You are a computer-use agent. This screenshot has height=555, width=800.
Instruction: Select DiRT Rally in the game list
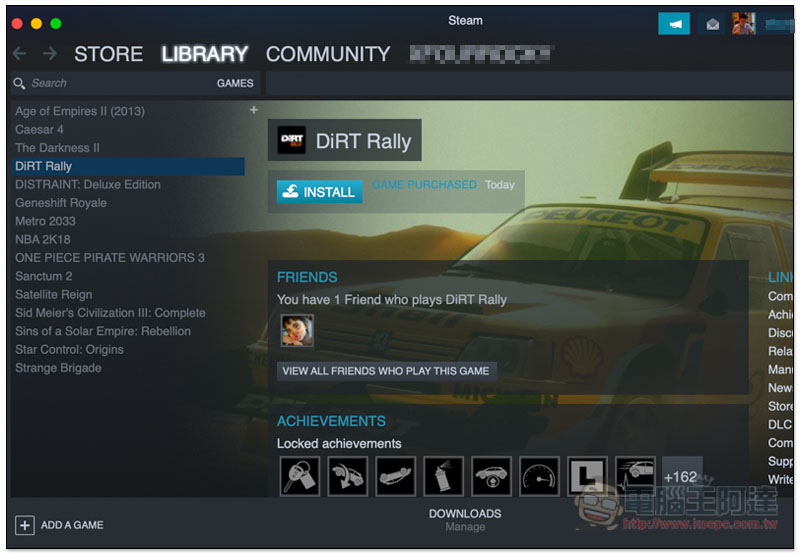128,166
